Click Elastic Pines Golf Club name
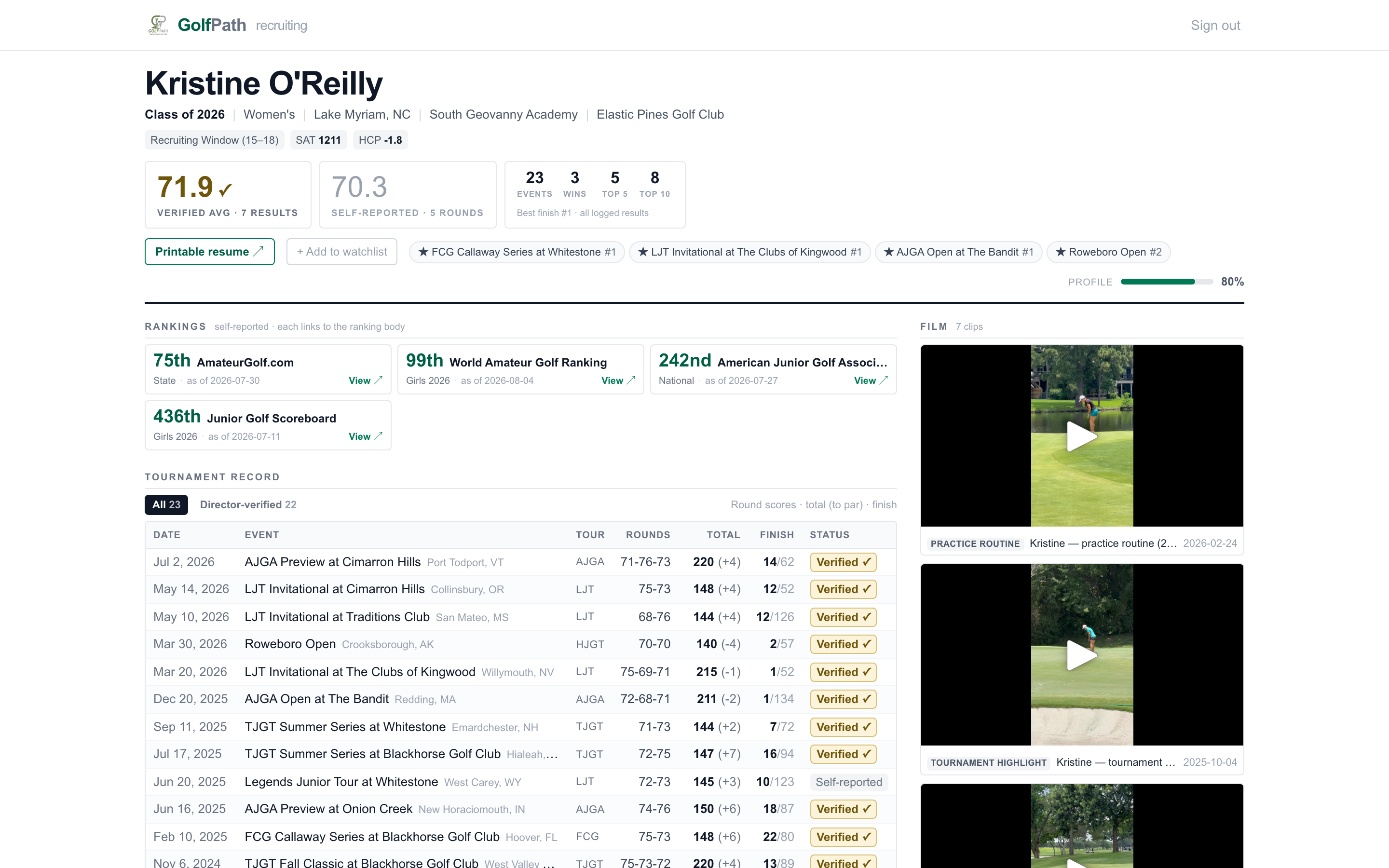Viewport: 1389px width, 868px height. (x=660, y=114)
